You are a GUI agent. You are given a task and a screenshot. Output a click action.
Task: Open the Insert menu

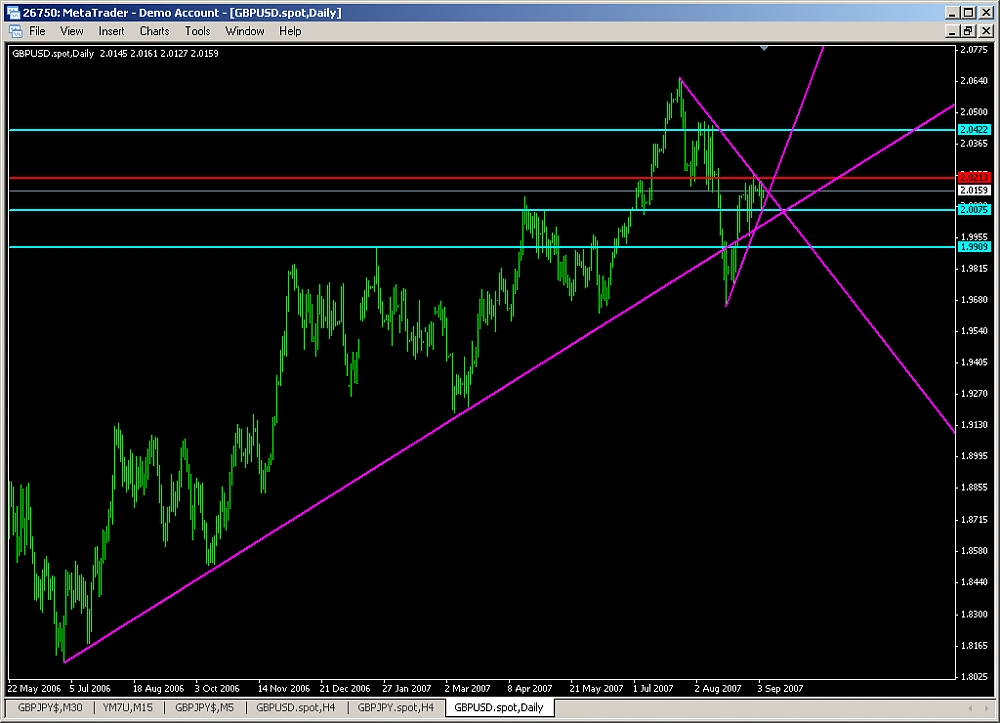(111, 31)
